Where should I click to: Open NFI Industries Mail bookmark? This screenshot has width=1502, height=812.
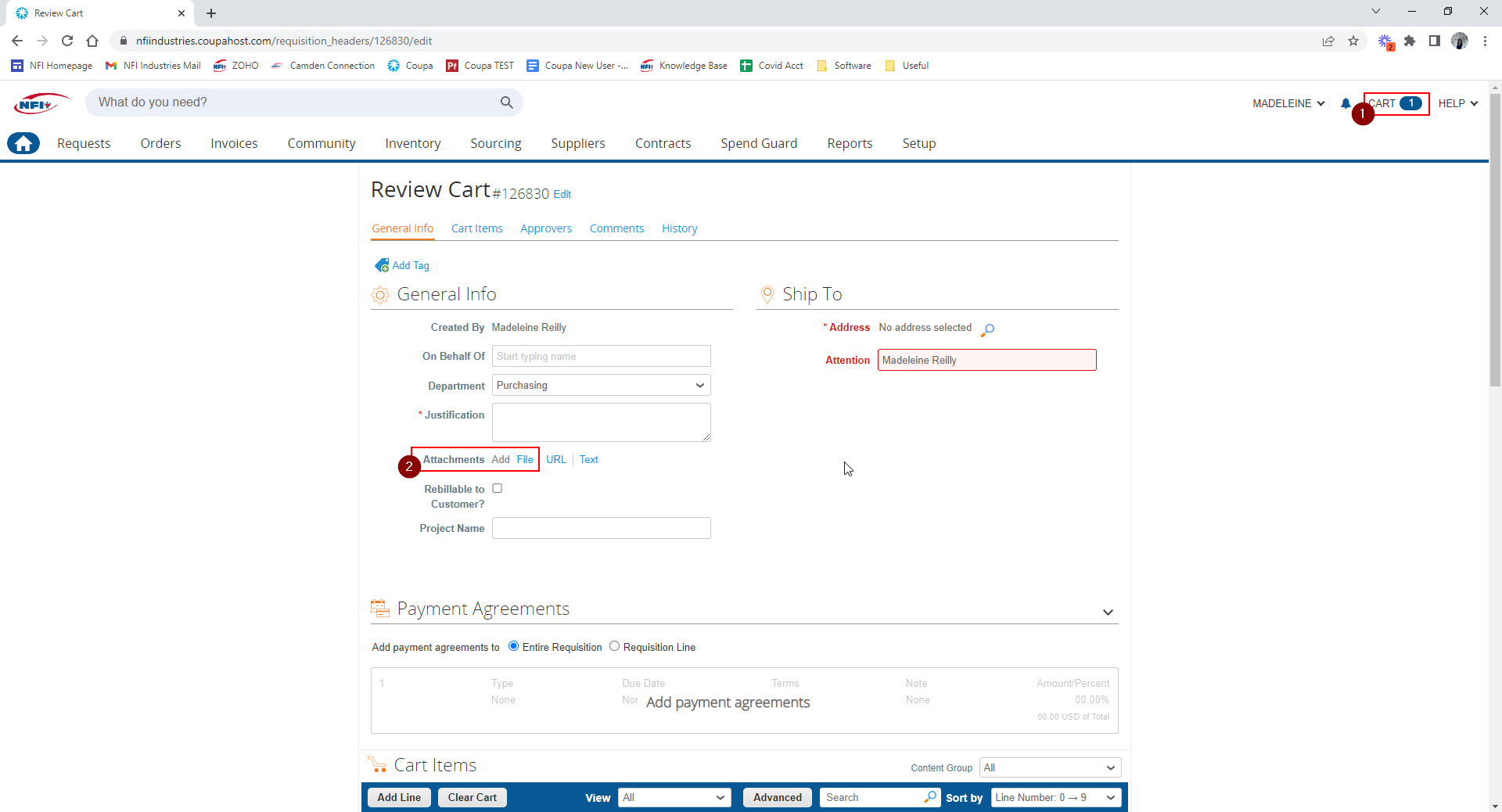pyautogui.click(x=153, y=66)
